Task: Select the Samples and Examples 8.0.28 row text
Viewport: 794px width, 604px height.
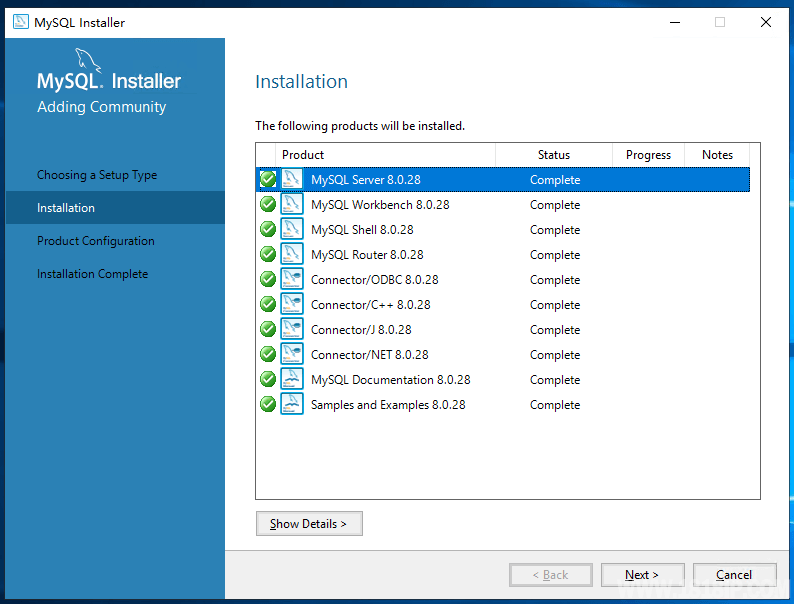Action: click(388, 405)
